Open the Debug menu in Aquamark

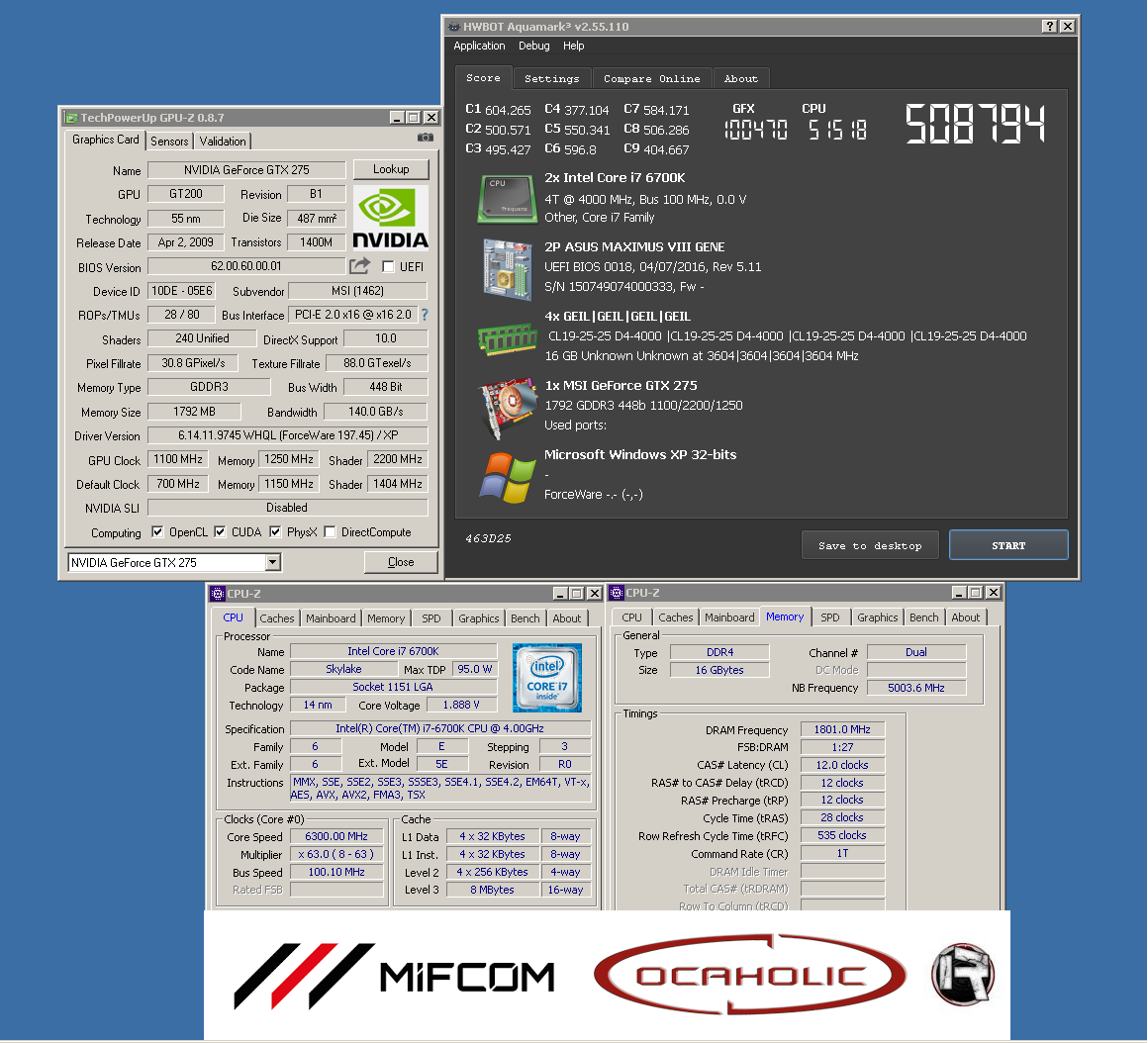tap(533, 46)
